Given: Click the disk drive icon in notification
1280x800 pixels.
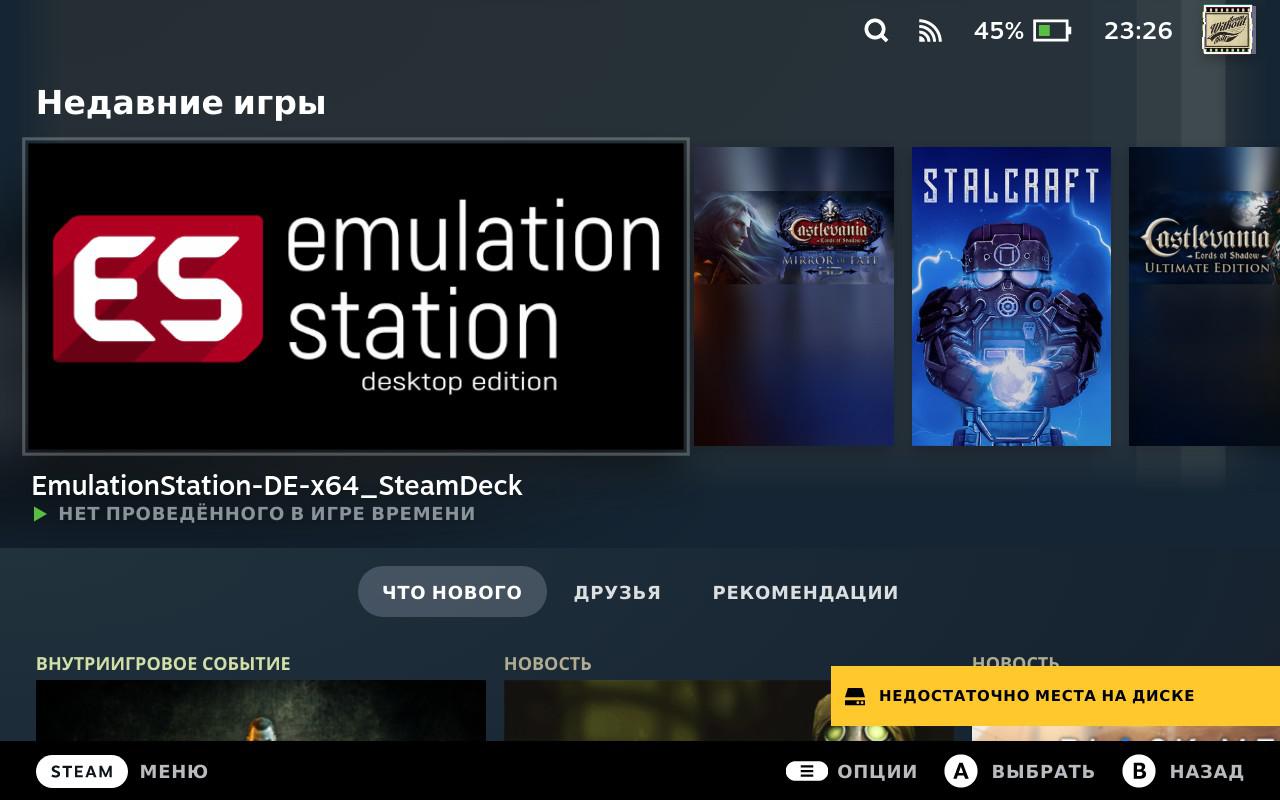Looking at the screenshot, I should point(855,696).
